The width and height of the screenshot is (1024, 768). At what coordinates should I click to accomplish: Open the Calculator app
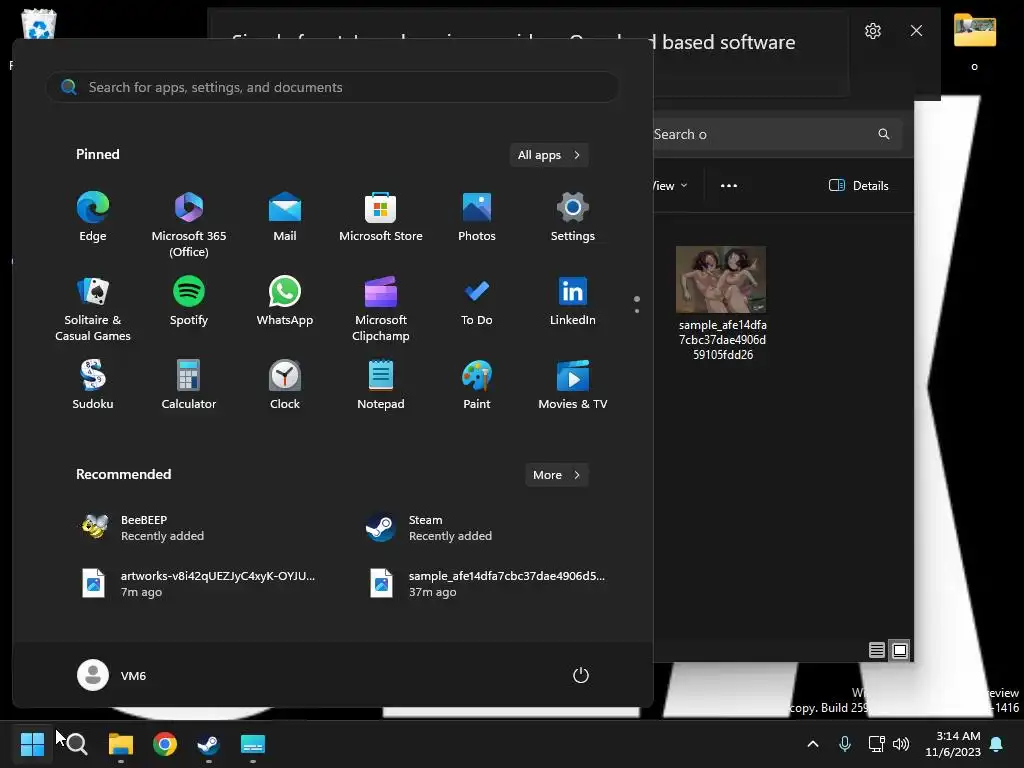point(189,385)
